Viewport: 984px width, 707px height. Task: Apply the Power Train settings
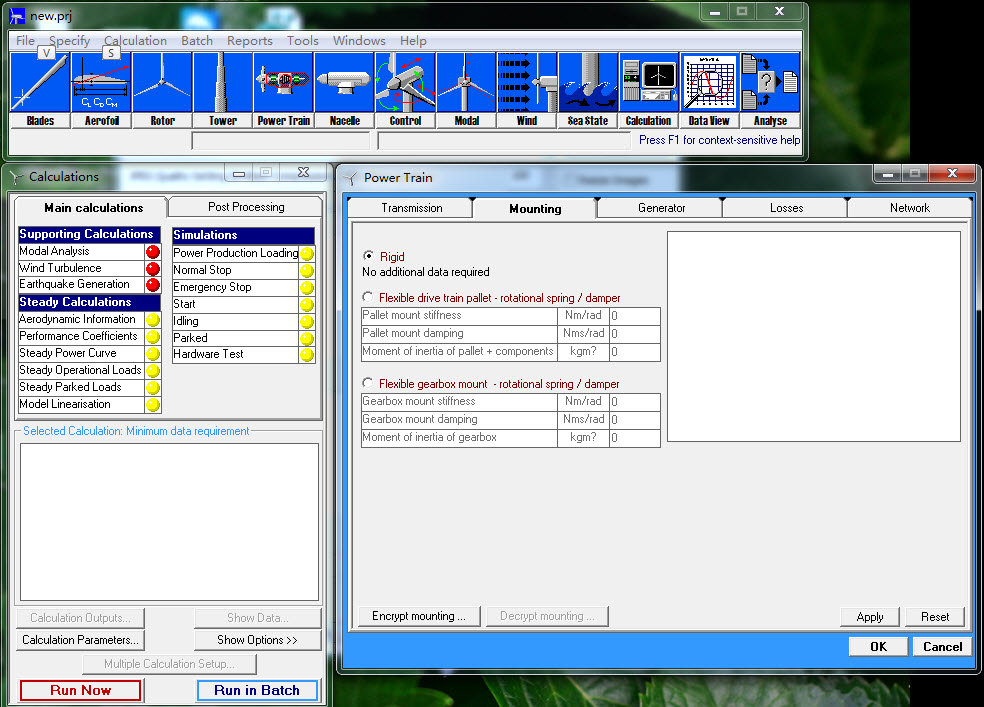pos(870,617)
